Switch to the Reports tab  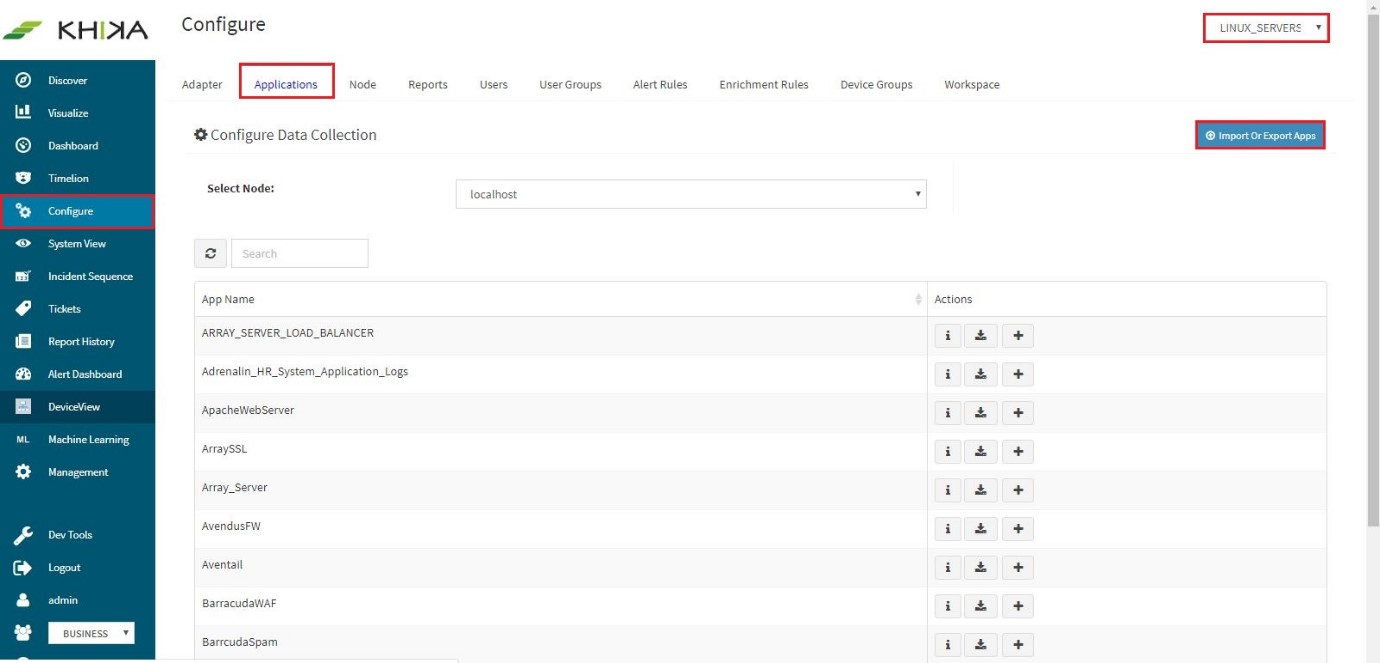pos(428,85)
